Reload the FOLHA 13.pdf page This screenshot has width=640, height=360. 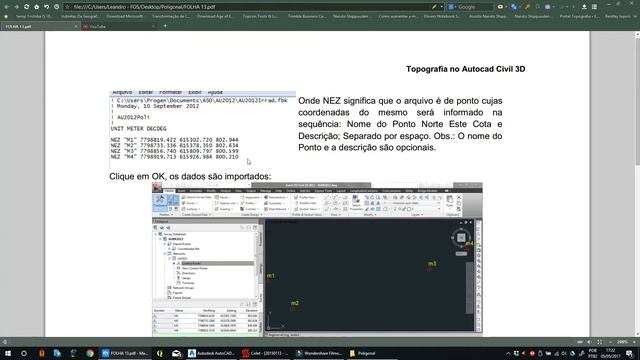pyautogui.click(x=27, y=7)
